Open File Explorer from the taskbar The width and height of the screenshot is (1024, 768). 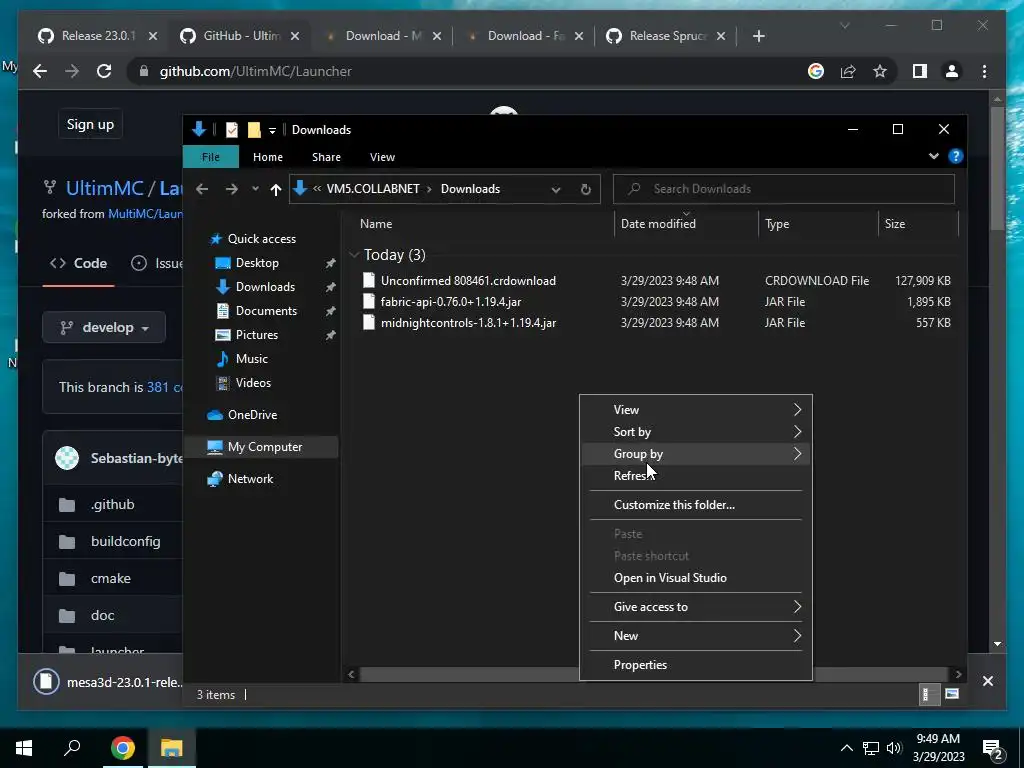[x=171, y=748]
